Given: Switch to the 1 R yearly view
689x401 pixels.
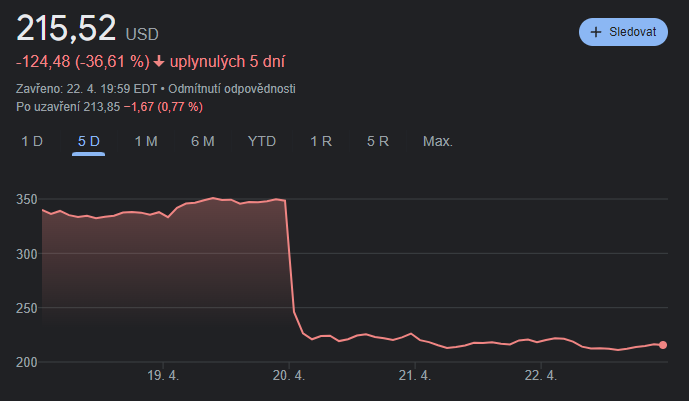Looking at the screenshot, I should click(x=321, y=141).
